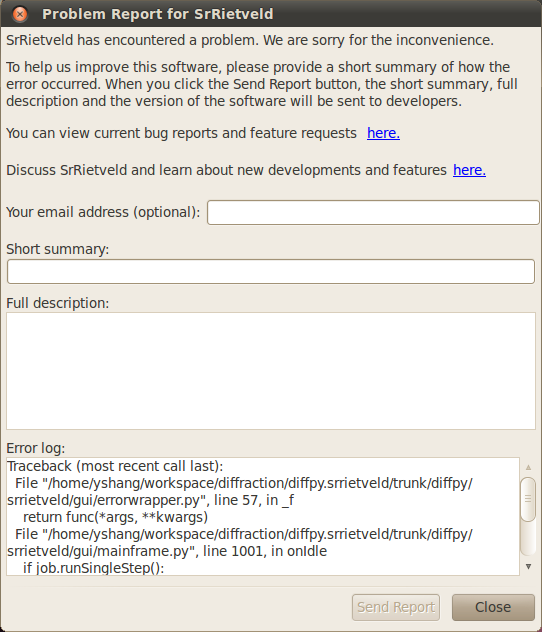Open the bug reports 'here.' link
This screenshot has width=542, height=632.
point(383,133)
